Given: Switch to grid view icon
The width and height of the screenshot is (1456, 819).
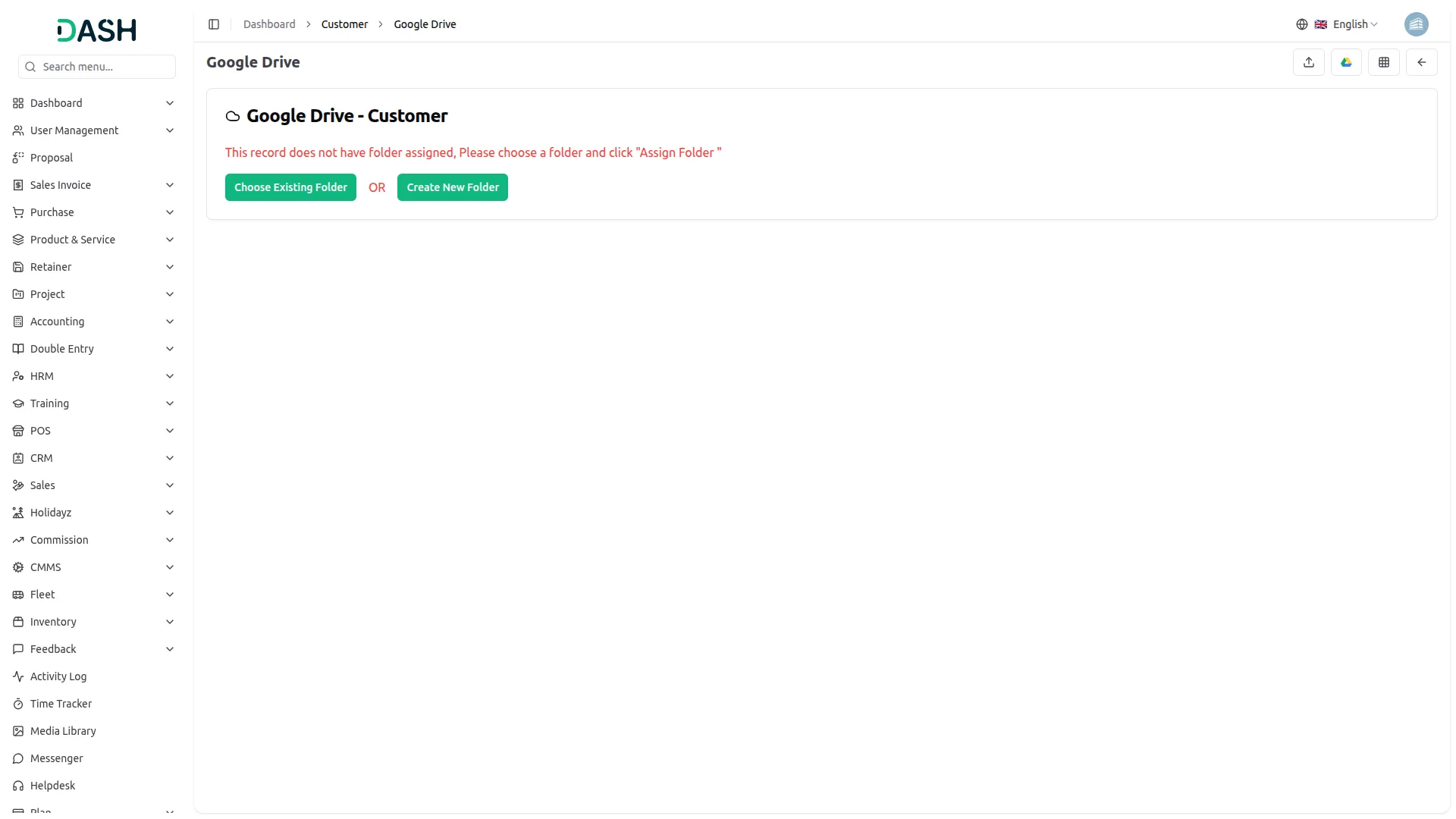Looking at the screenshot, I should [x=1383, y=62].
